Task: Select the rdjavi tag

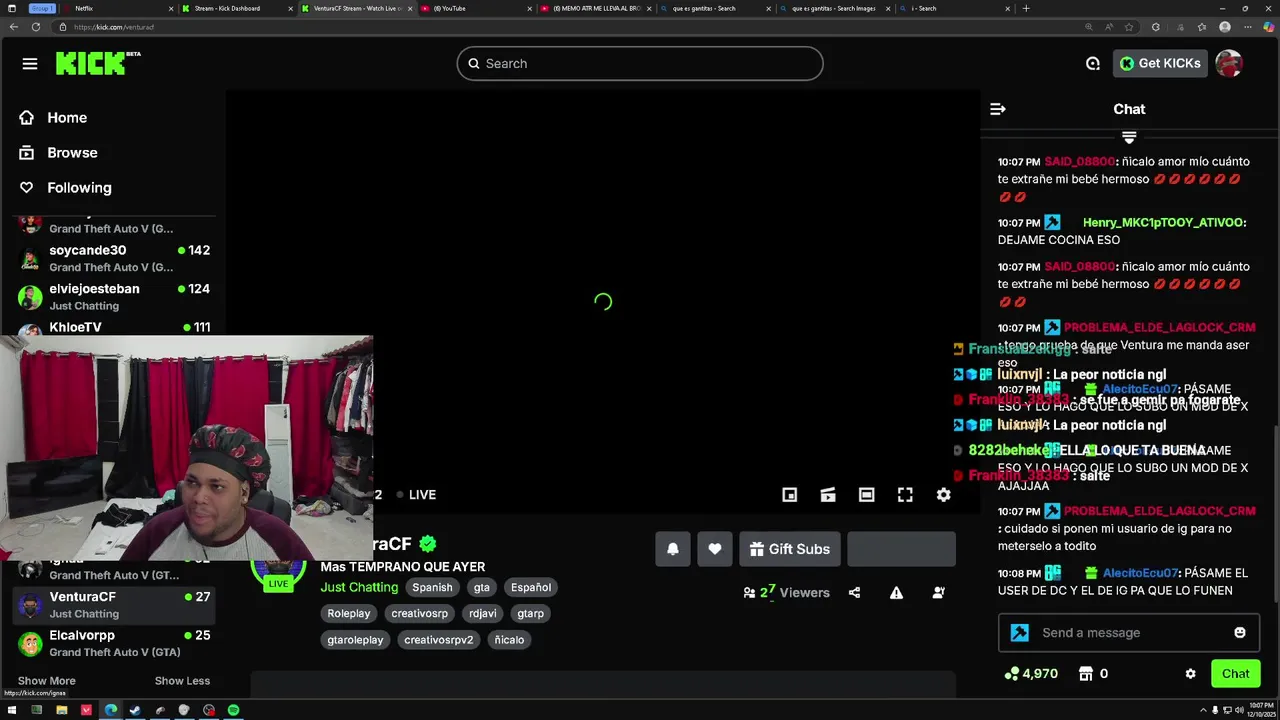Action: click(x=483, y=613)
